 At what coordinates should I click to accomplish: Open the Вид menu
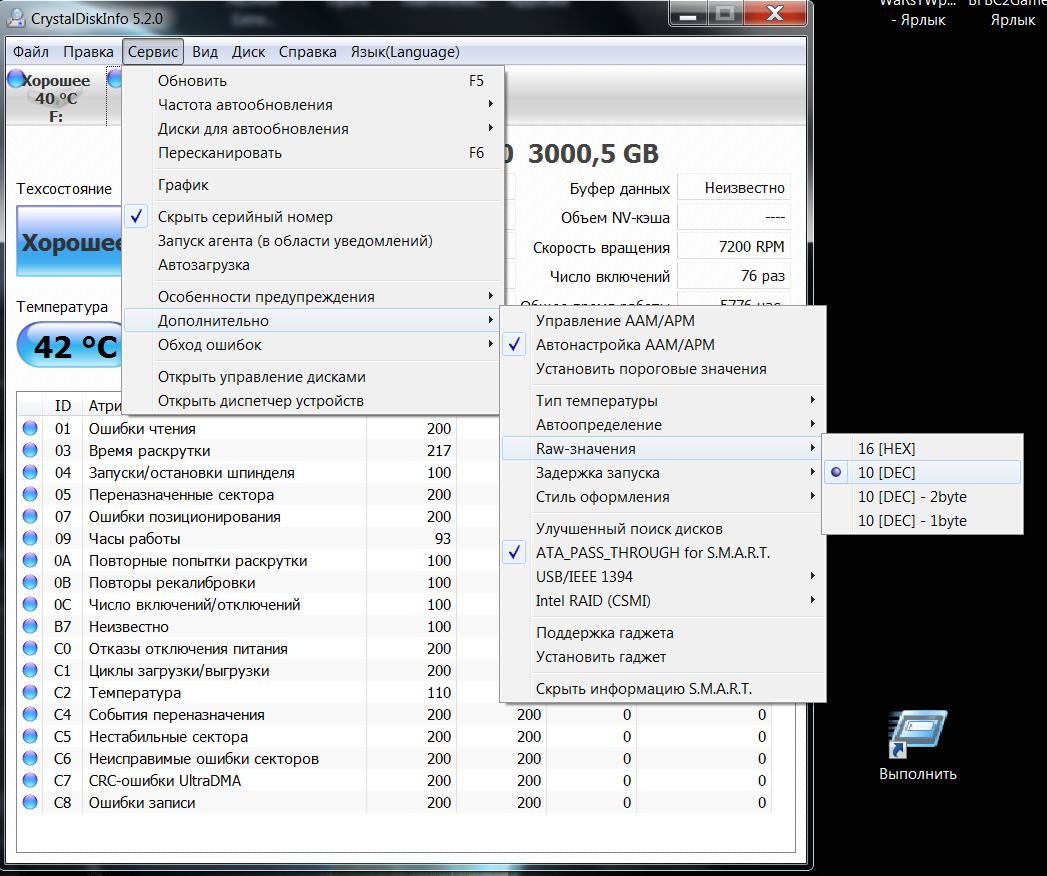pyautogui.click(x=205, y=52)
